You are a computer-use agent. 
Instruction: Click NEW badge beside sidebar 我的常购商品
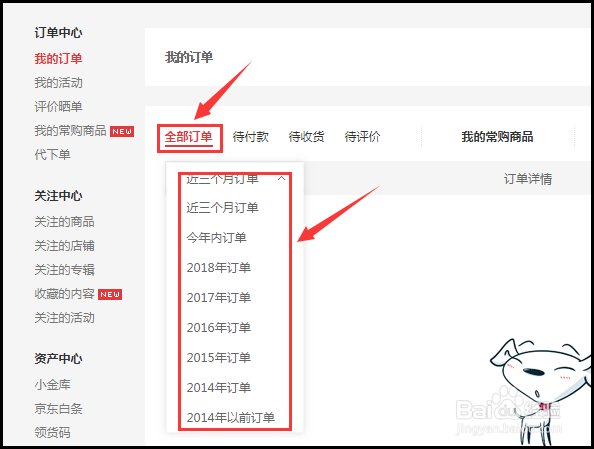(x=122, y=131)
